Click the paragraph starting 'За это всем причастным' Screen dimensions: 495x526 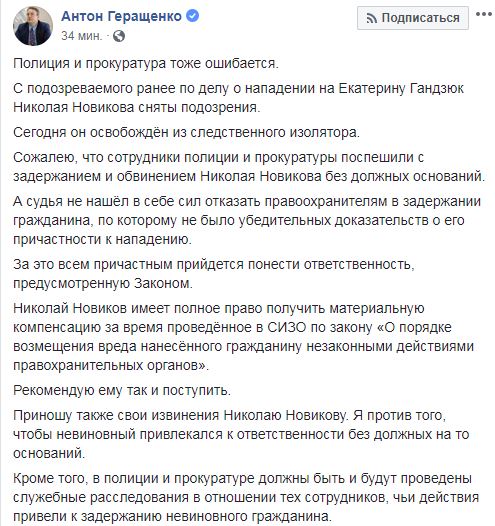(214, 274)
